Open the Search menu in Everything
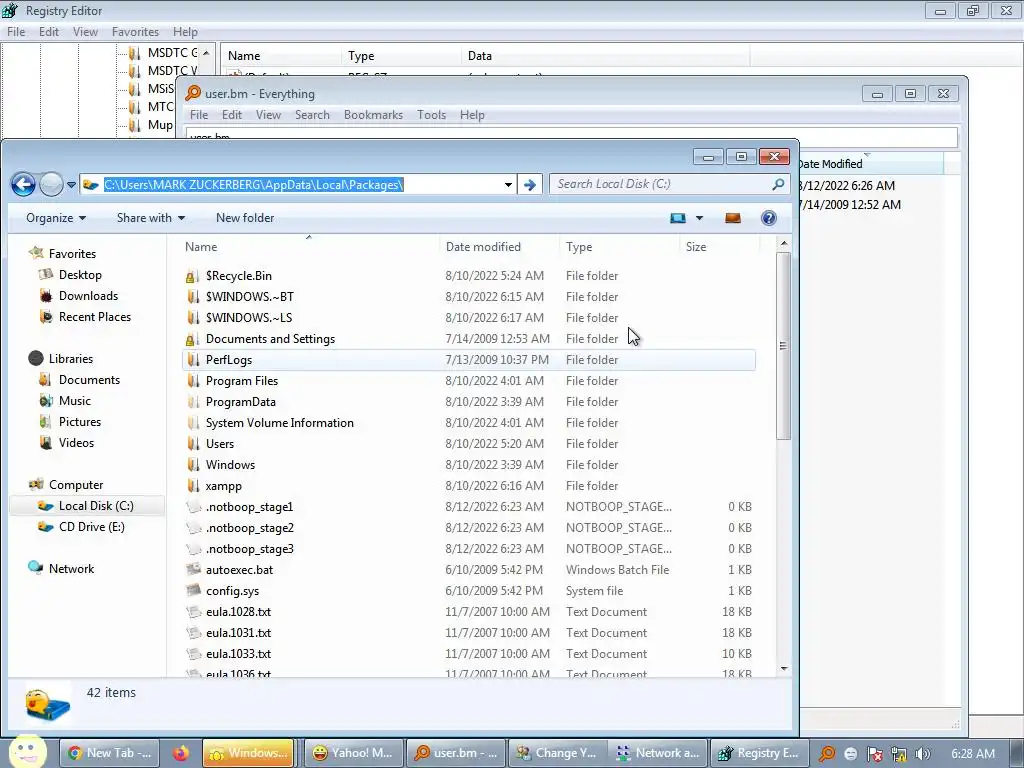This screenshot has width=1024, height=768. click(x=312, y=115)
